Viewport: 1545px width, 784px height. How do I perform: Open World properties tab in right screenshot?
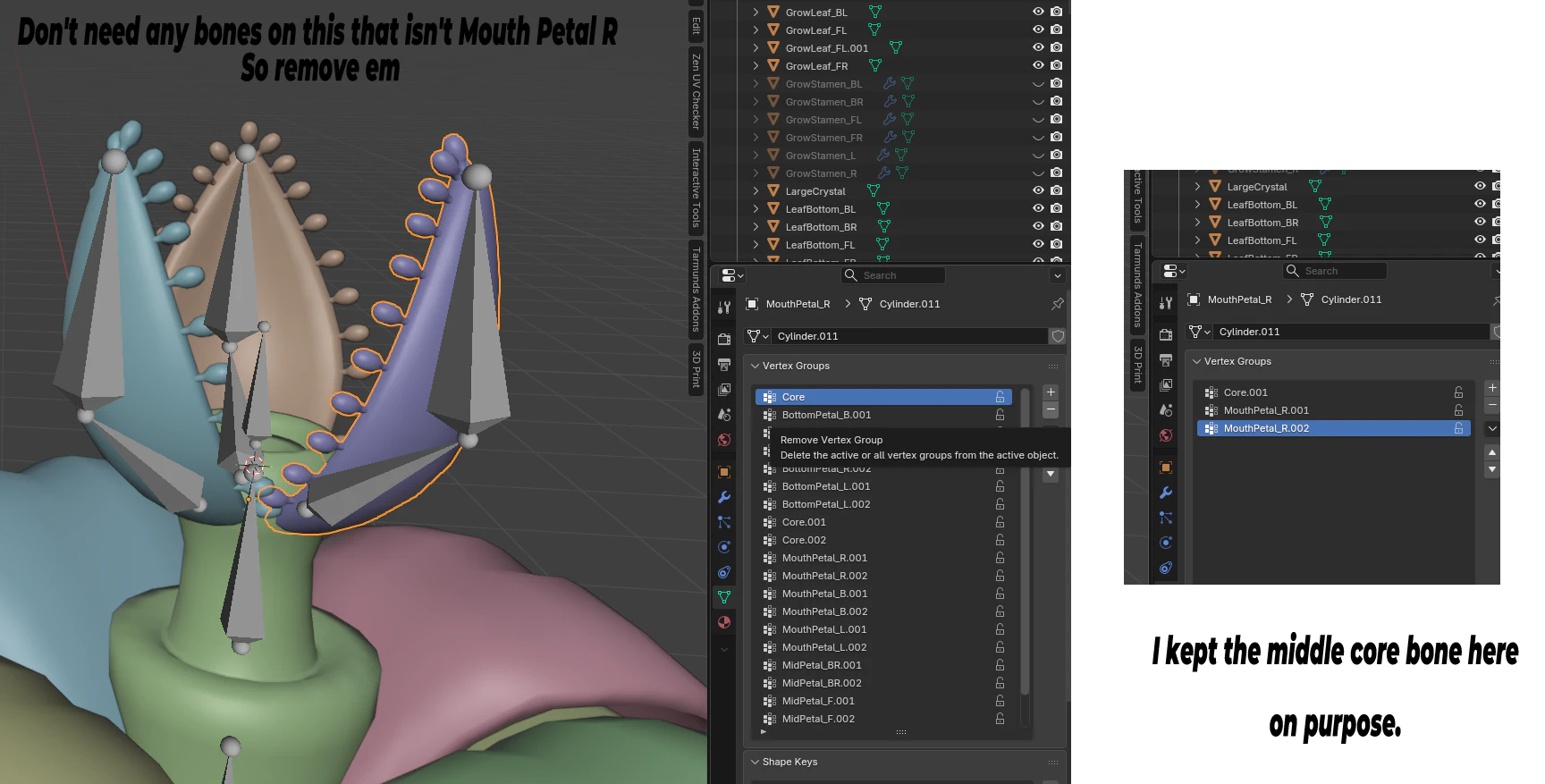1166,434
